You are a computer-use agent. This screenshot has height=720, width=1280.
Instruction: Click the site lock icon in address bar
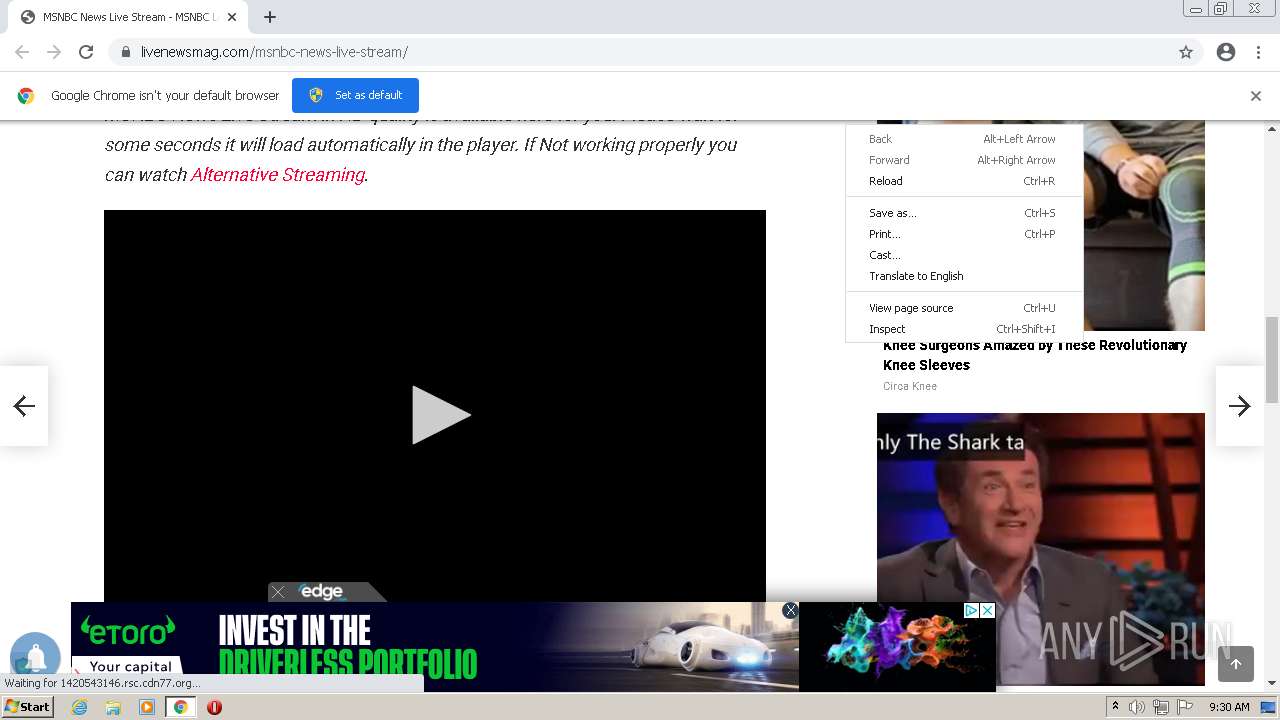click(x=125, y=52)
